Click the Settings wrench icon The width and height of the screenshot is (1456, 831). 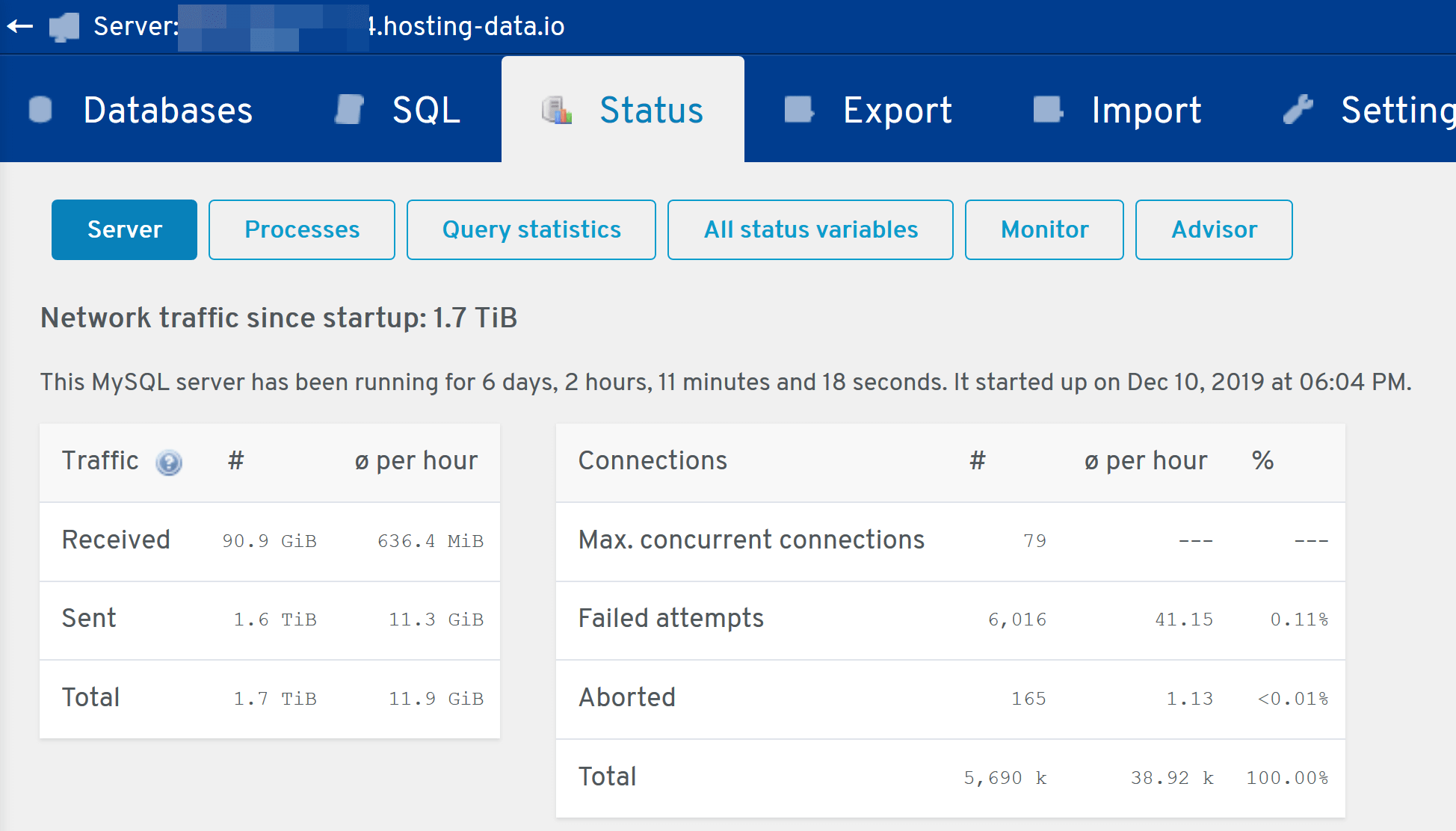coord(1298,110)
